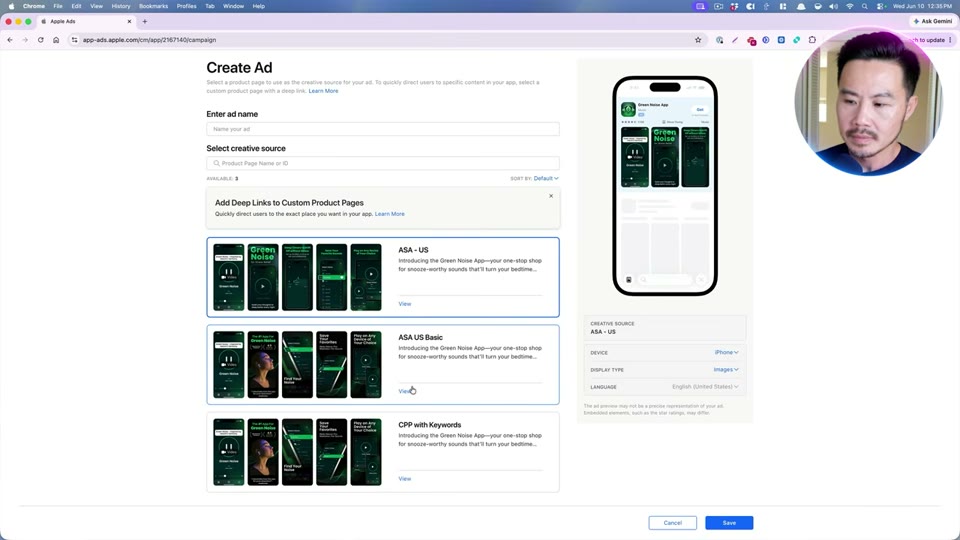Reload the Apple Ads page
This screenshot has height=540, width=960.
40,40
